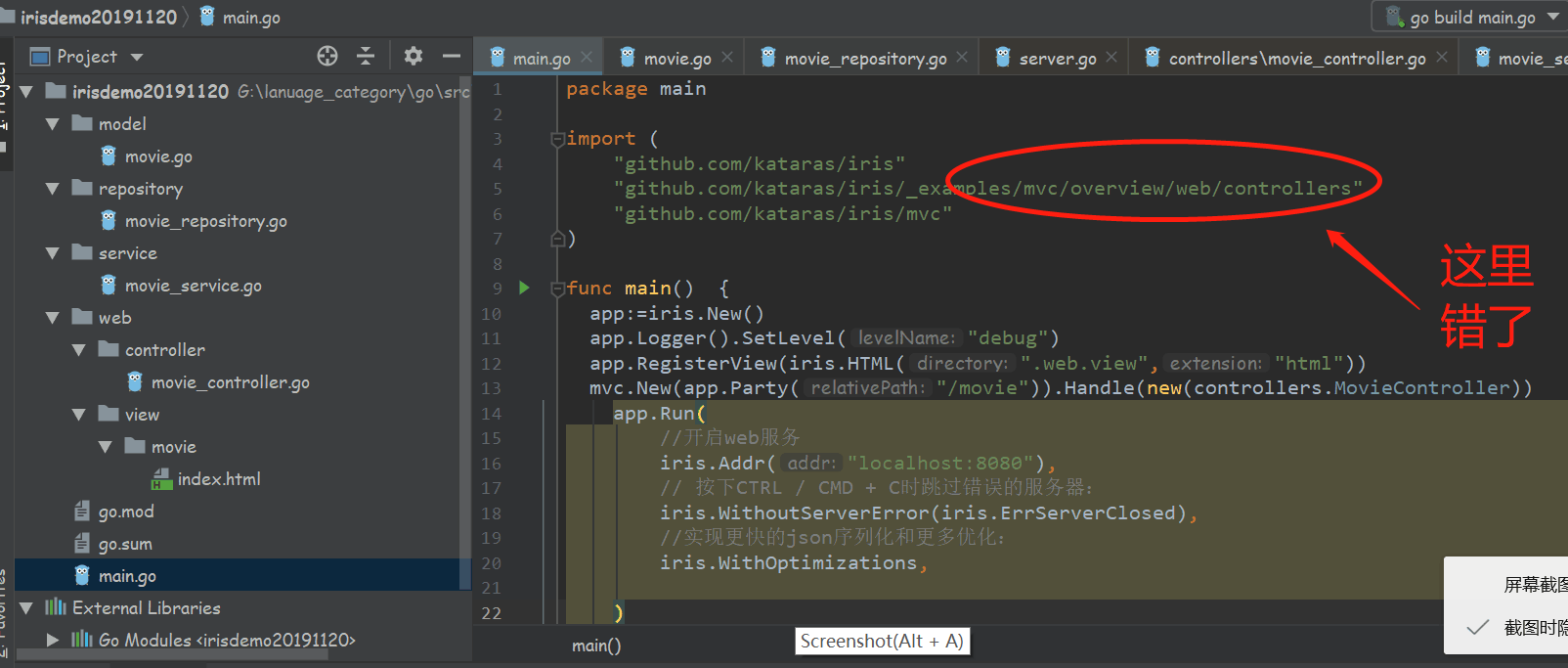This screenshot has height=668, width=1568.
Task: Hide the Project panel with minus icon
Action: [x=451, y=56]
